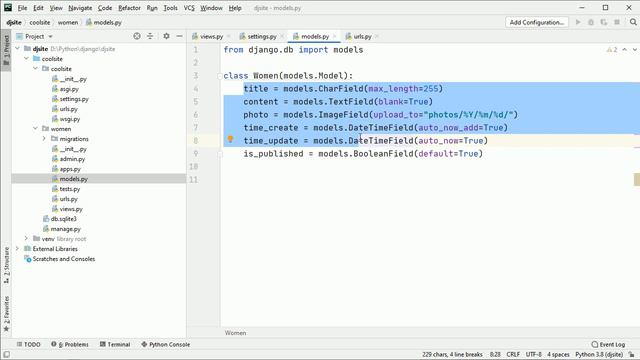Image resolution: width=640 pixels, height=360 pixels.
Task: Click CRLF line separator in status bar
Action: [513, 355]
